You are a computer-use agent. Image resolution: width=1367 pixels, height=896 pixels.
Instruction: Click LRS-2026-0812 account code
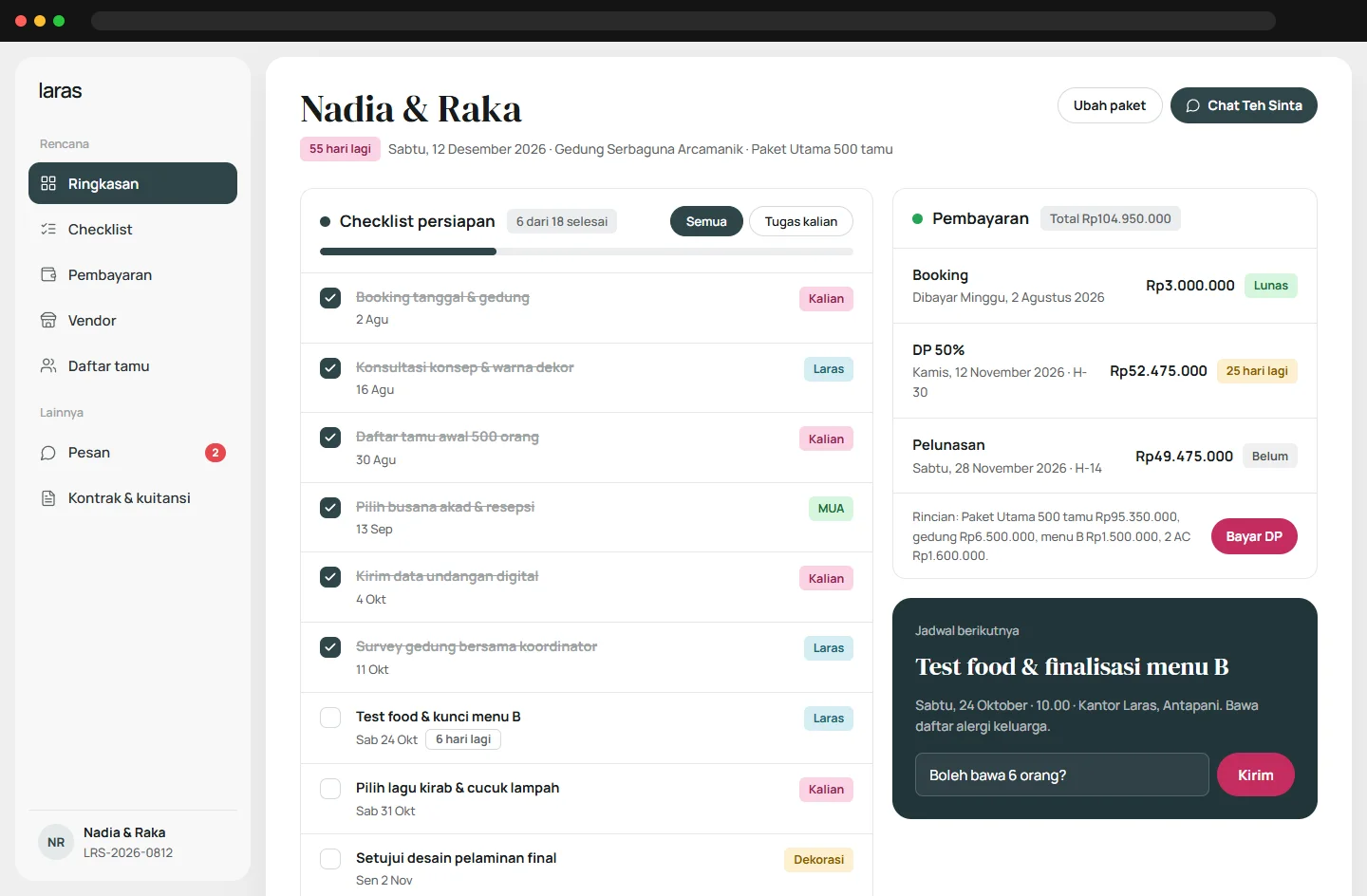click(128, 852)
